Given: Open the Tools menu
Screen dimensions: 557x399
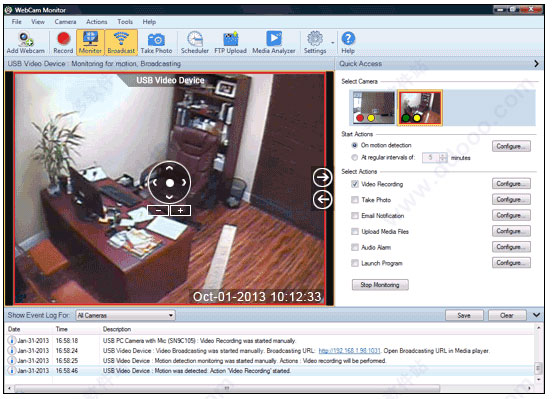Looking at the screenshot, I should [x=125, y=22].
